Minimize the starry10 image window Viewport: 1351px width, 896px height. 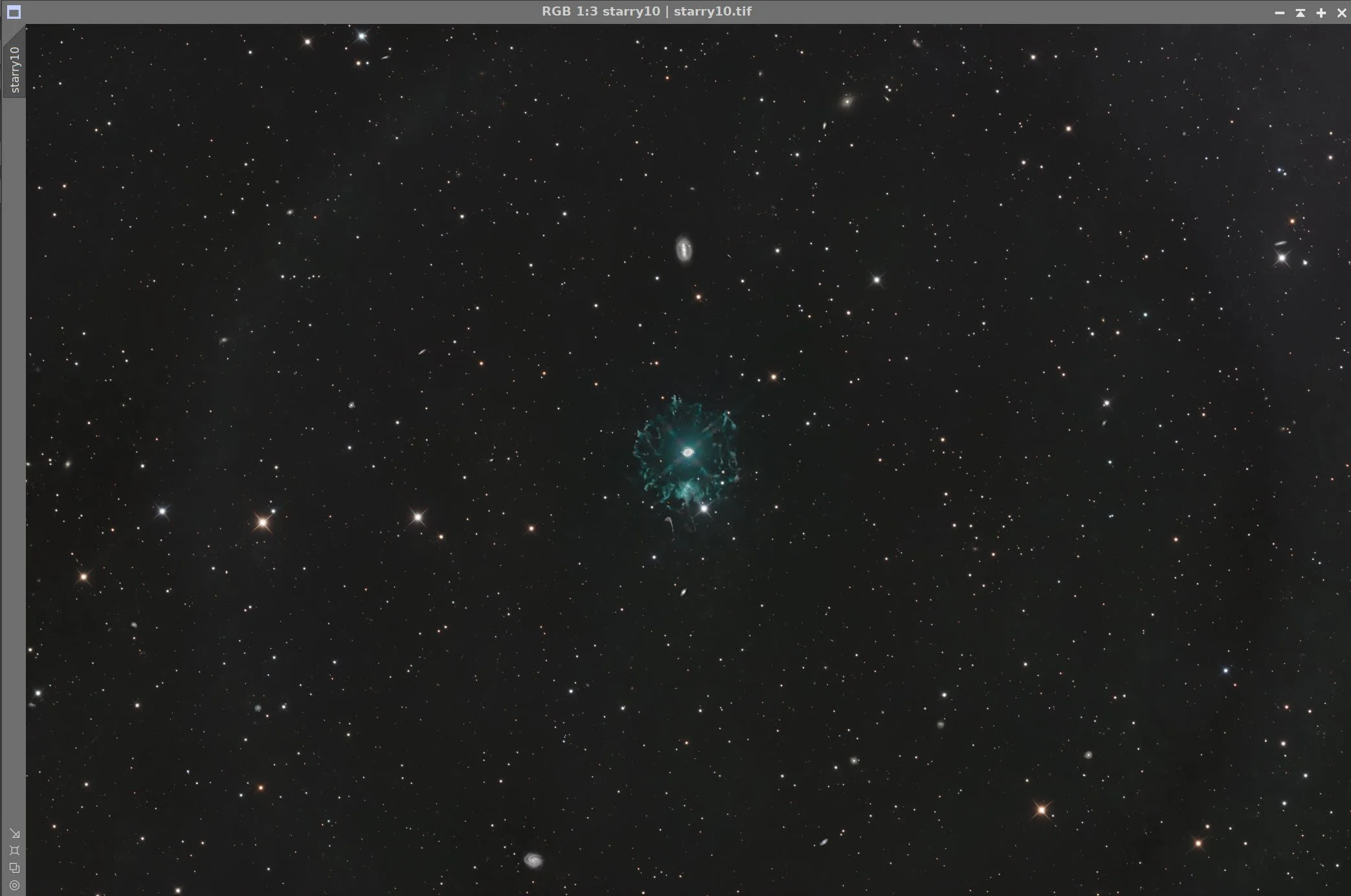click(x=1279, y=12)
